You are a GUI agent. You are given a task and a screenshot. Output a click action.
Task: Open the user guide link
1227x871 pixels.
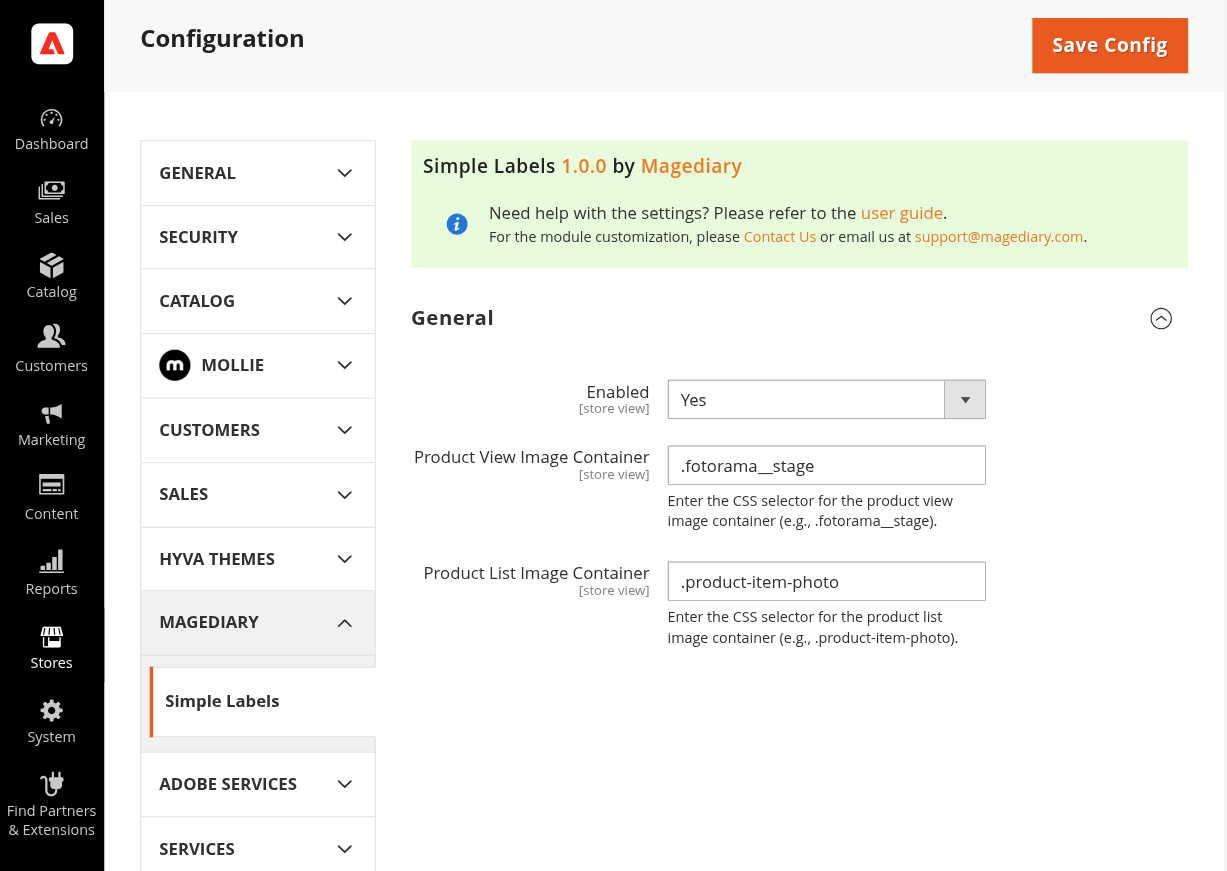[901, 212]
